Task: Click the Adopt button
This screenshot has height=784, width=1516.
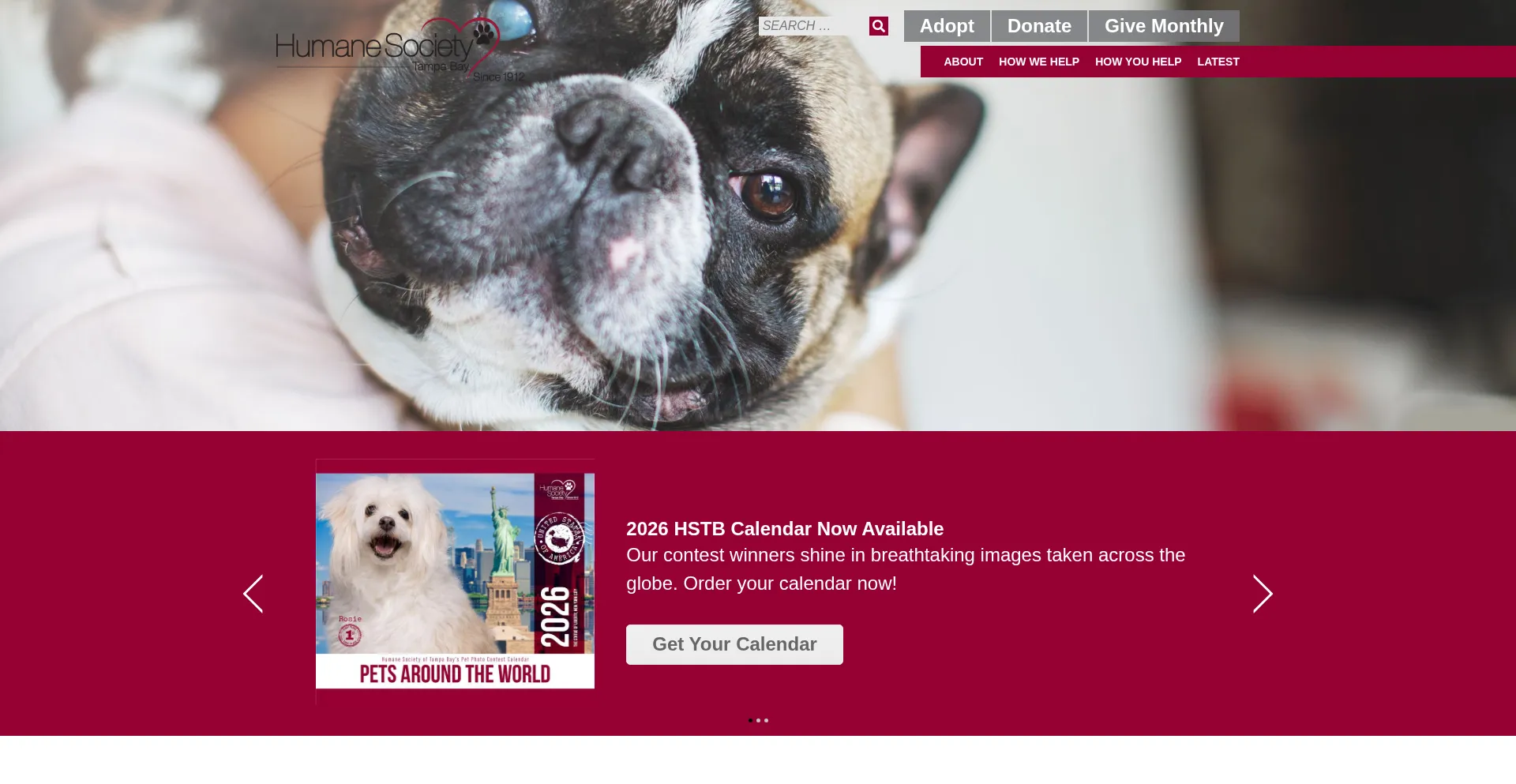Action: (947, 26)
